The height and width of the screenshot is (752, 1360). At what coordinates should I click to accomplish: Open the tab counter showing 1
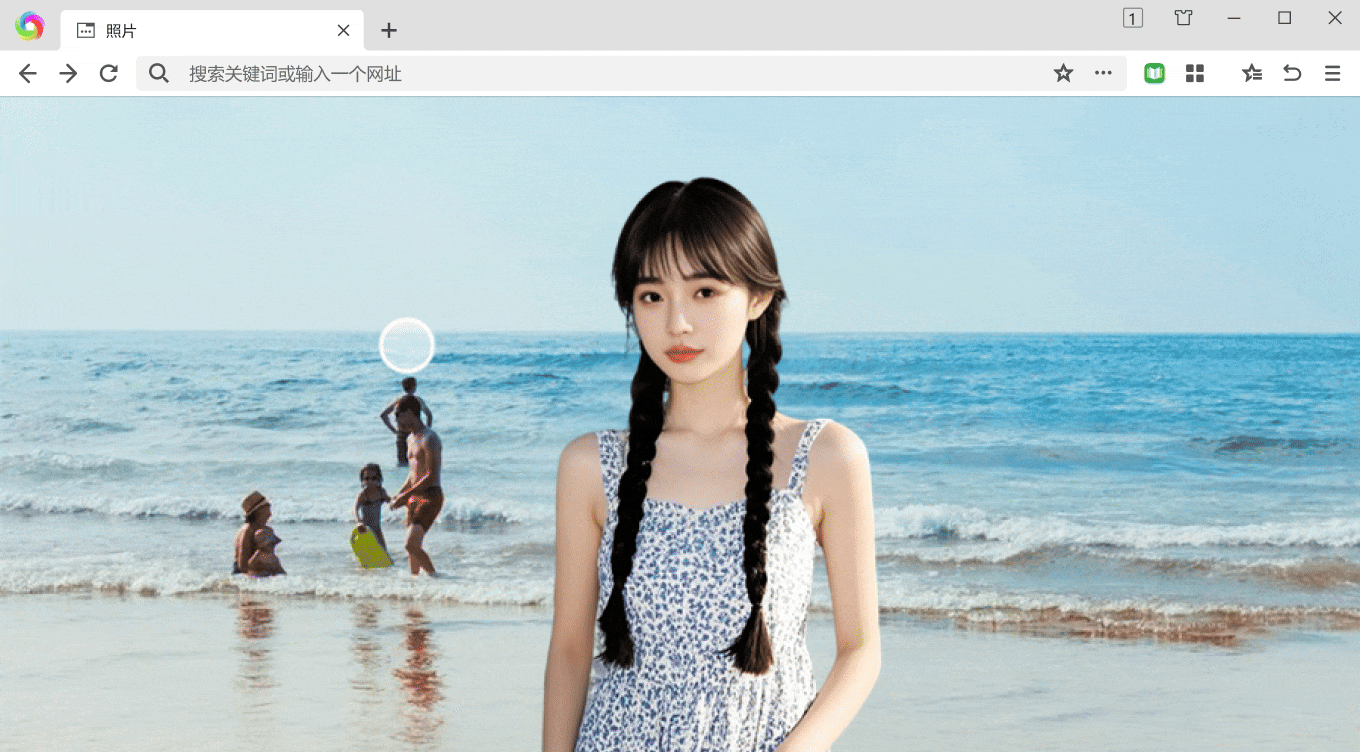tap(1132, 18)
